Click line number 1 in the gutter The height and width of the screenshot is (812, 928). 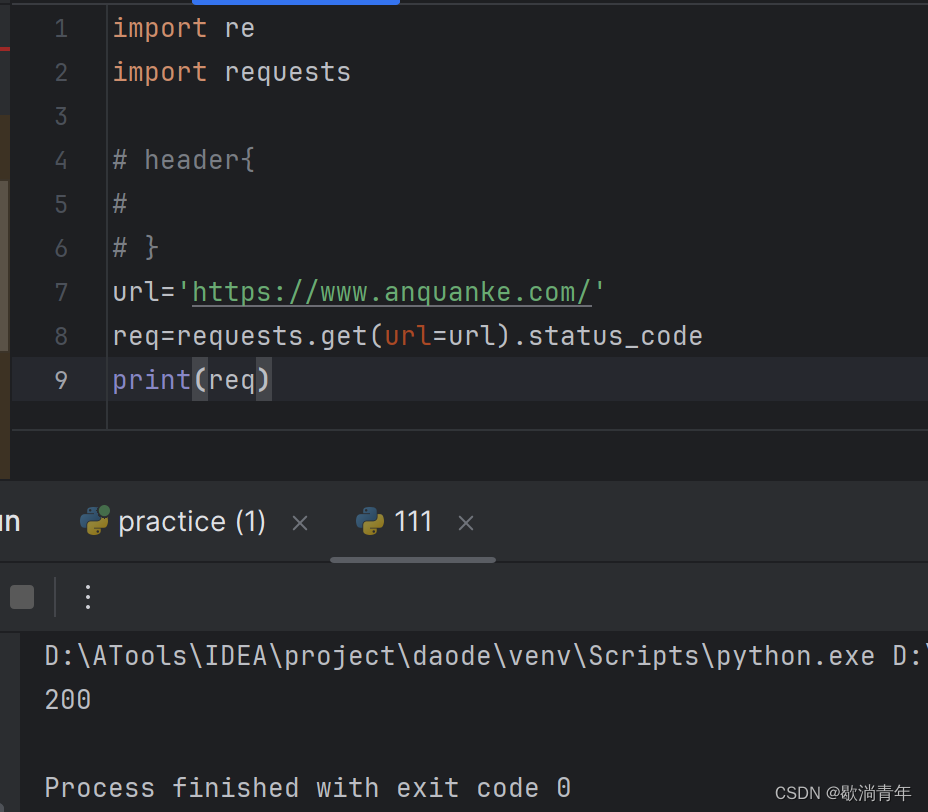click(x=61, y=28)
